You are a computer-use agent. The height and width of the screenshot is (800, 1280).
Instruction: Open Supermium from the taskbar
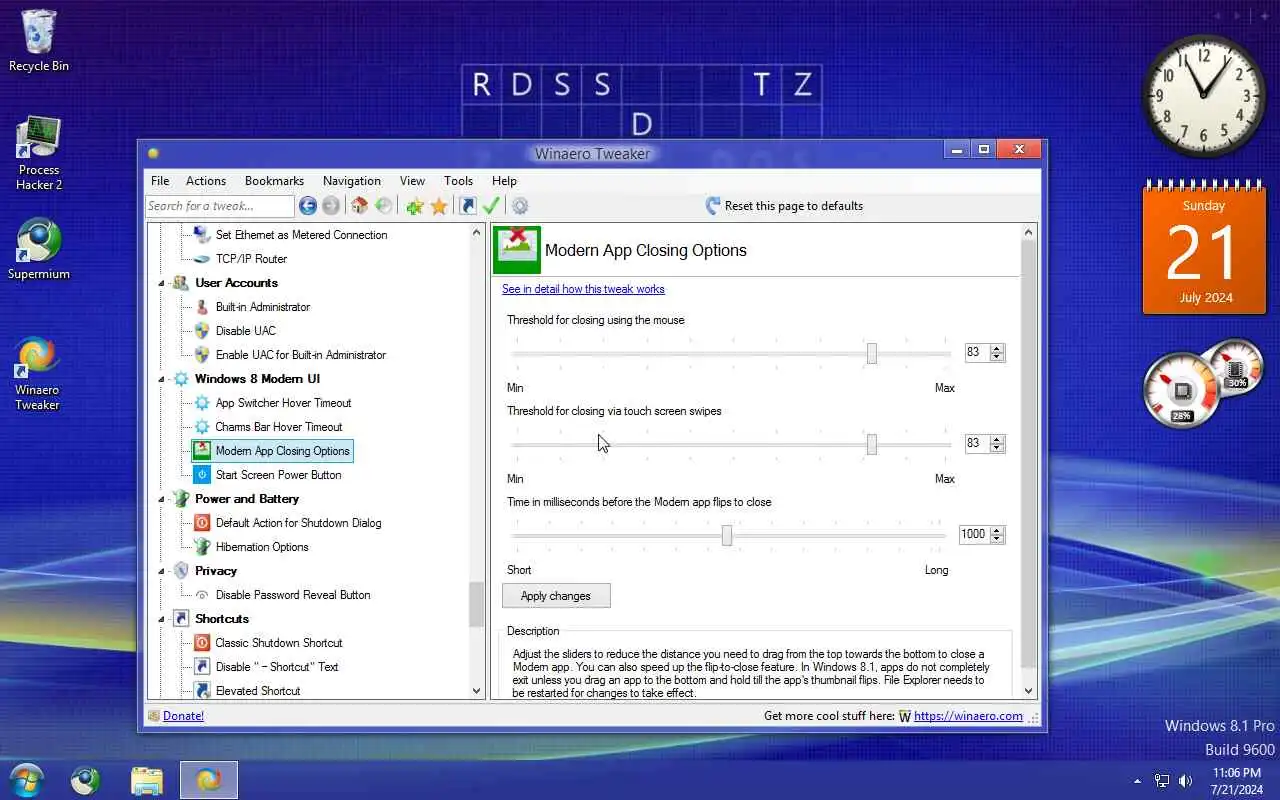coord(86,780)
